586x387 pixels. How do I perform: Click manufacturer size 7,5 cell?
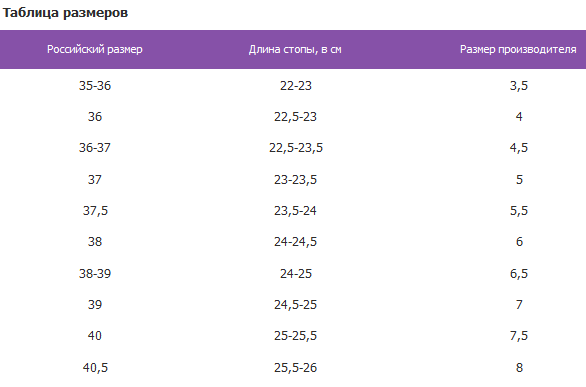(x=519, y=336)
